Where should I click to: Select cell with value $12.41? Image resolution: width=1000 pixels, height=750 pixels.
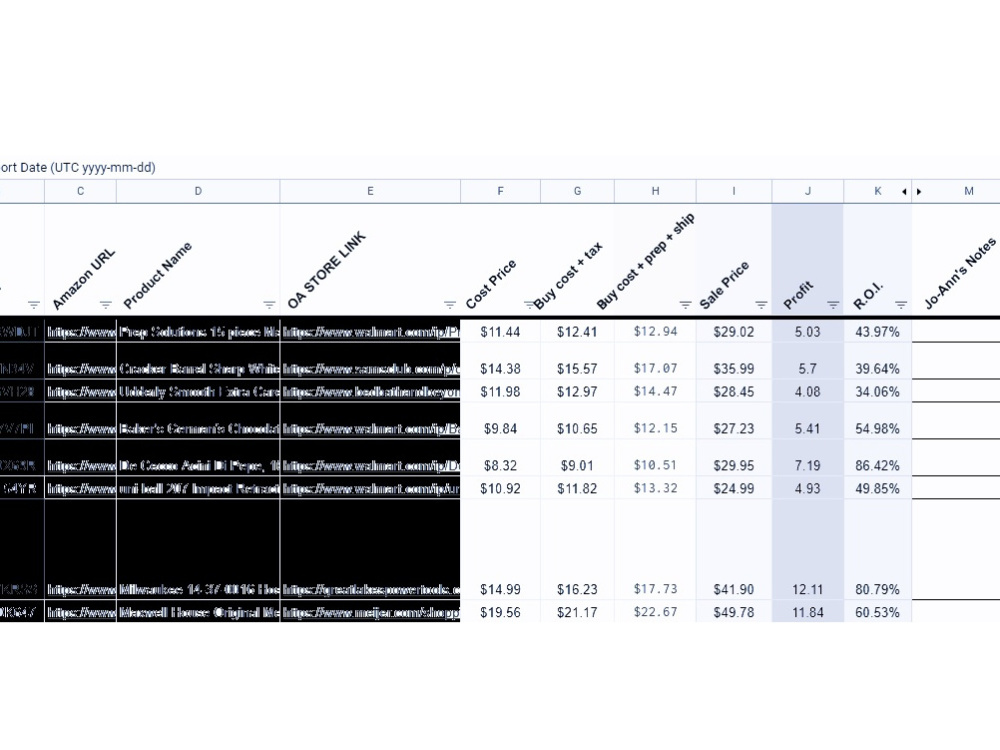(577, 332)
